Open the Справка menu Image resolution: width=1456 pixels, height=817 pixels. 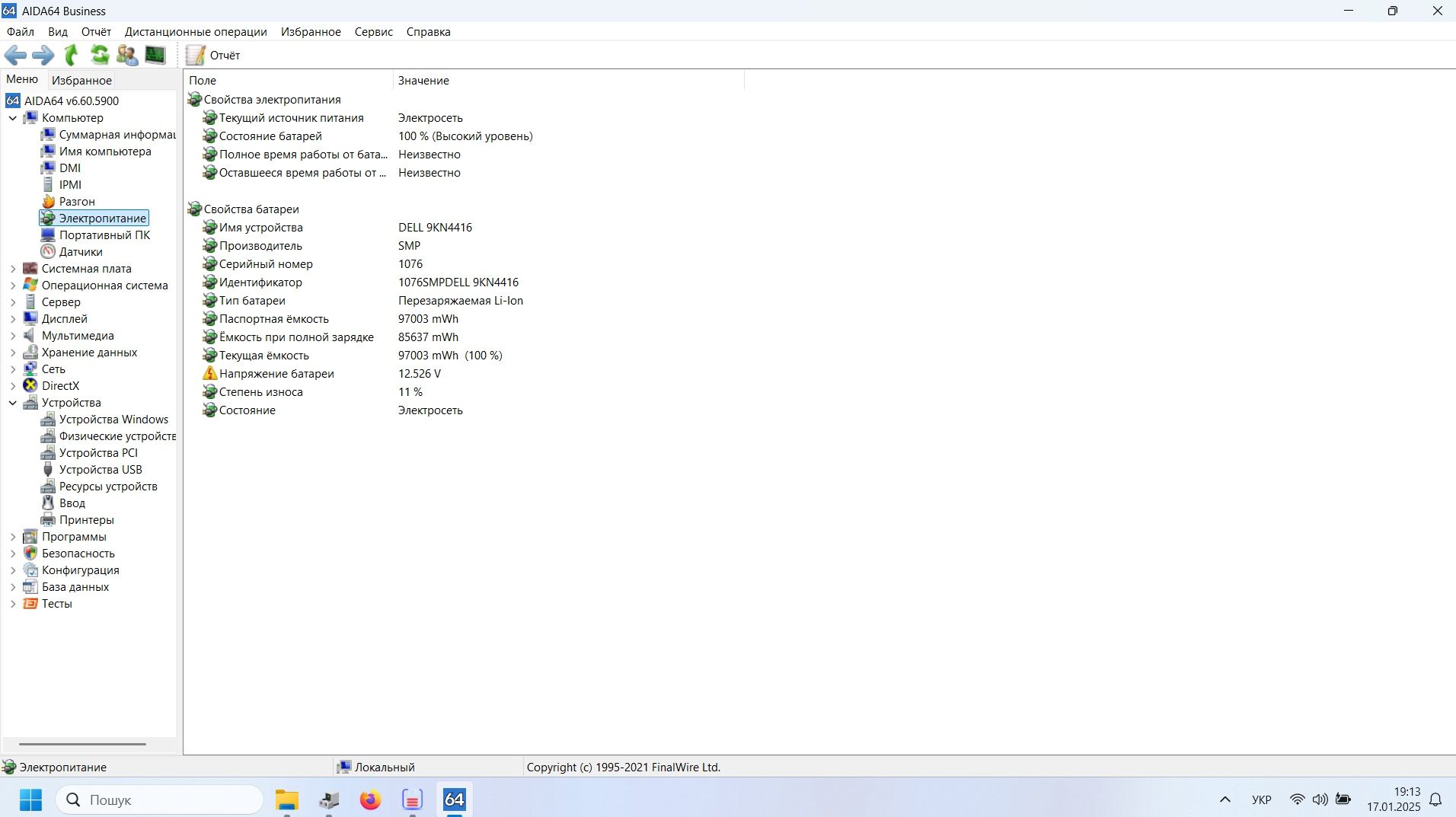click(428, 32)
